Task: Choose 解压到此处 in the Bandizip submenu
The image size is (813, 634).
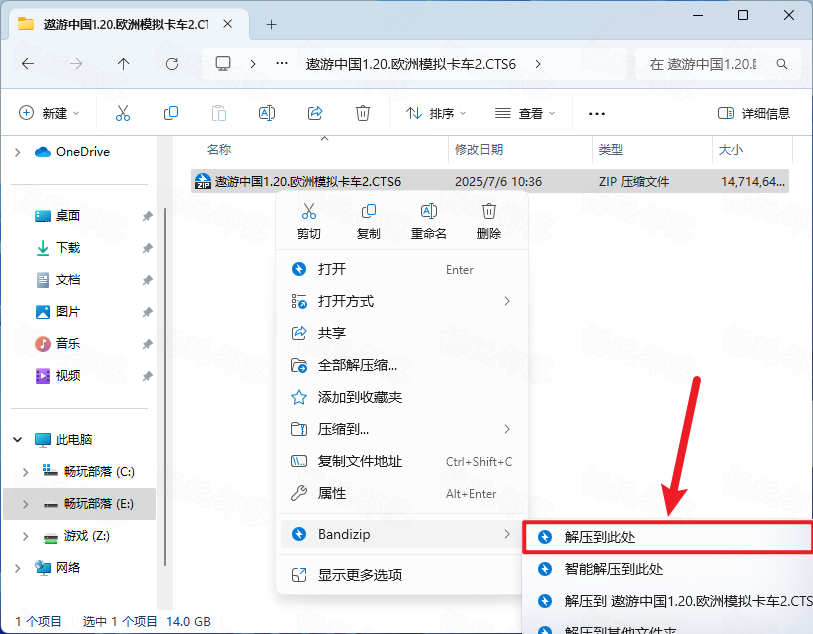Action: [x=668, y=537]
